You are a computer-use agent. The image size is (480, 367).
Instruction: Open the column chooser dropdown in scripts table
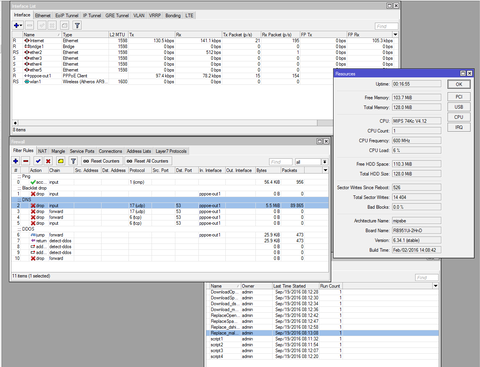[435, 286]
